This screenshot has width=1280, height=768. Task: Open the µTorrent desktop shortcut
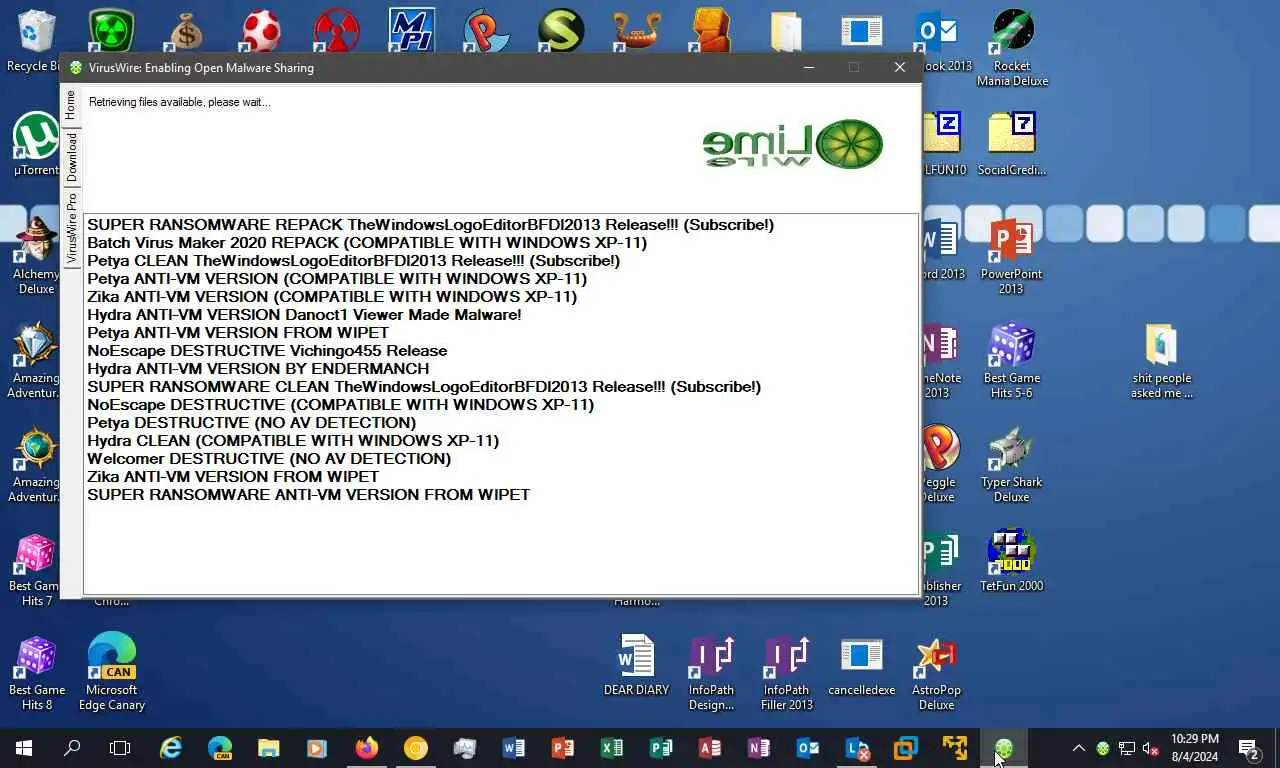click(37, 143)
